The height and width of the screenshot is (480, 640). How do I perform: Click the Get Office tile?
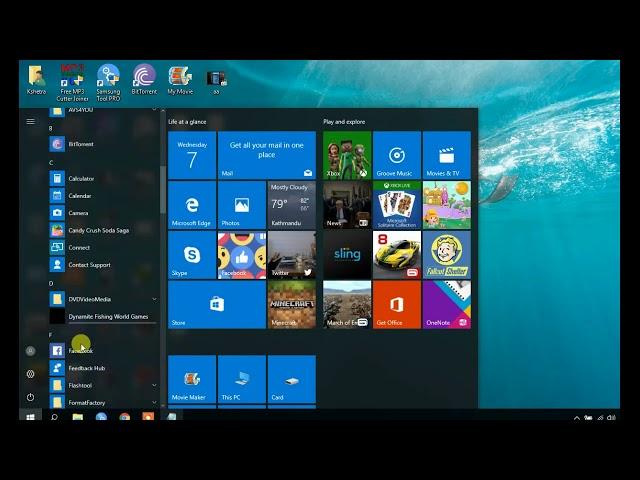[x=397, y=304]
